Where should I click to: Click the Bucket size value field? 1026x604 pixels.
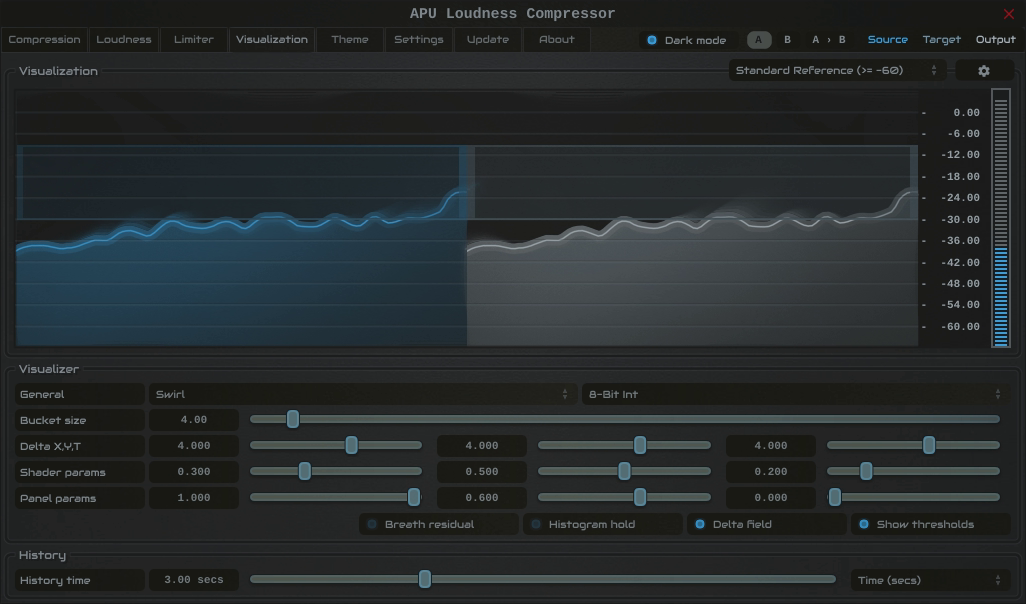[194, 419]
